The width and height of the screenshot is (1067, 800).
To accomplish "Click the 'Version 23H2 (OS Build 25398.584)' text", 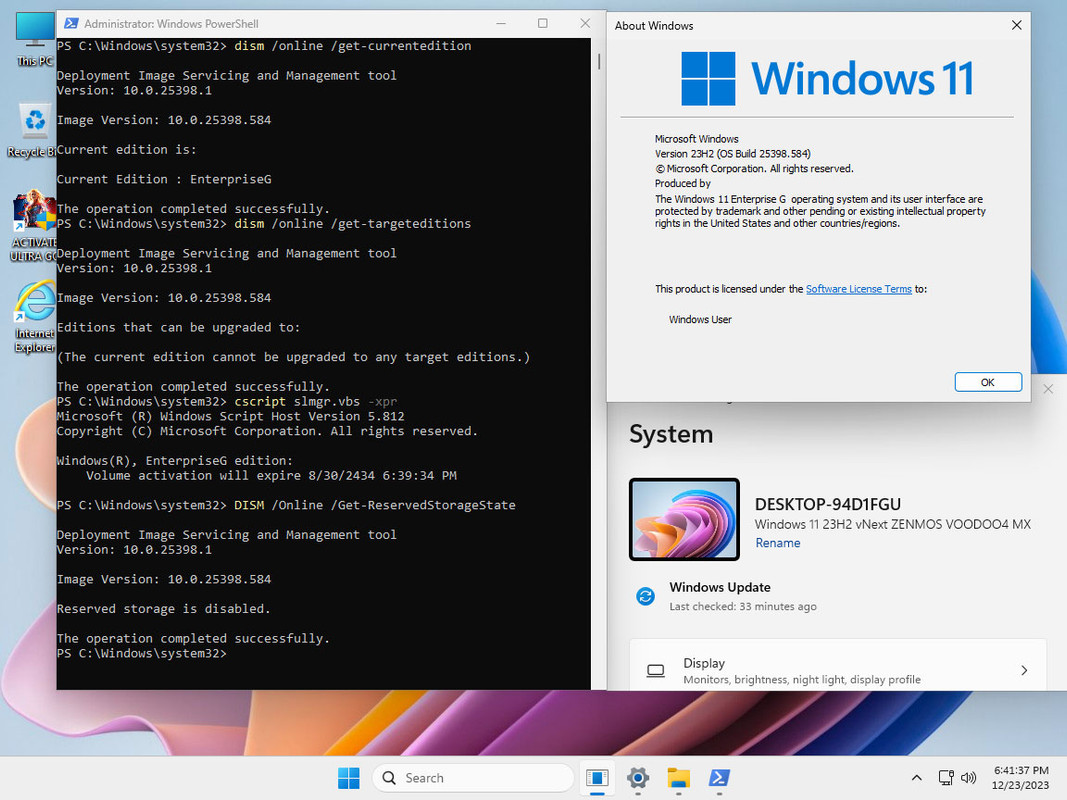I will point(732,154).
